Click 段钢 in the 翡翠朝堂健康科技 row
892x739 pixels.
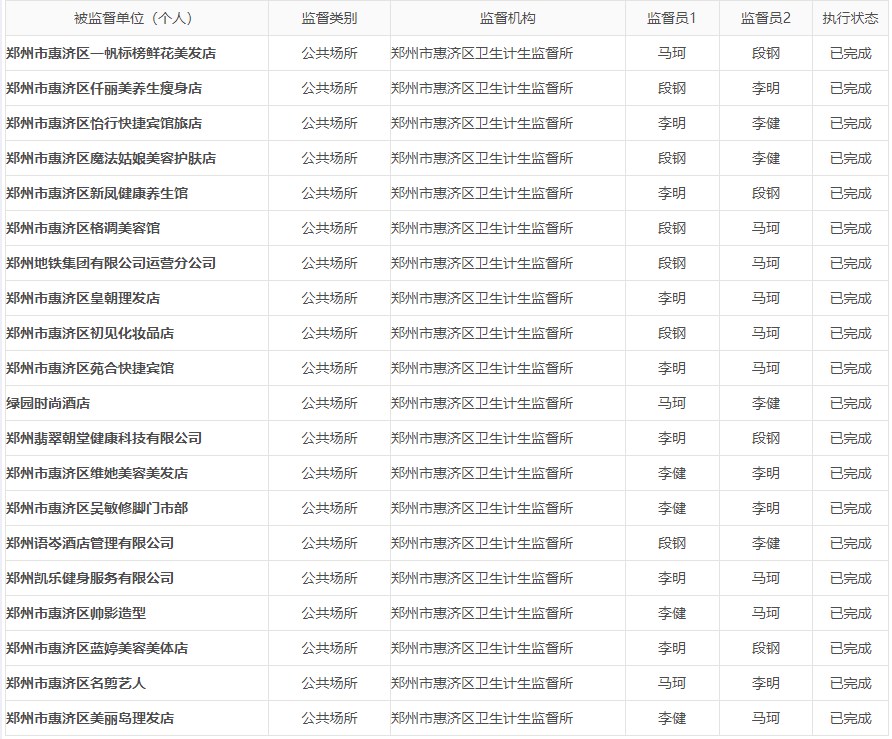click(766, 438)
